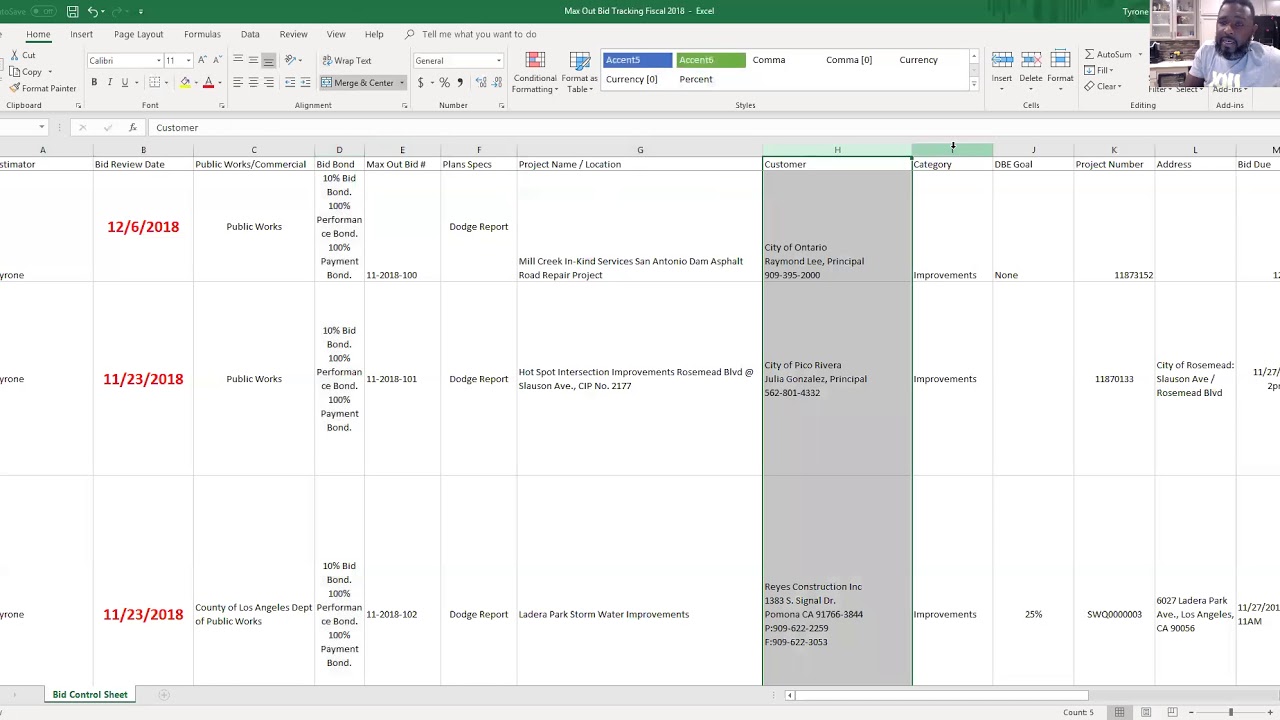The height and width of the screenshot is (720, 1280).
Task: Open the Calibri font name dropdown
Action: tap(158, 61)
